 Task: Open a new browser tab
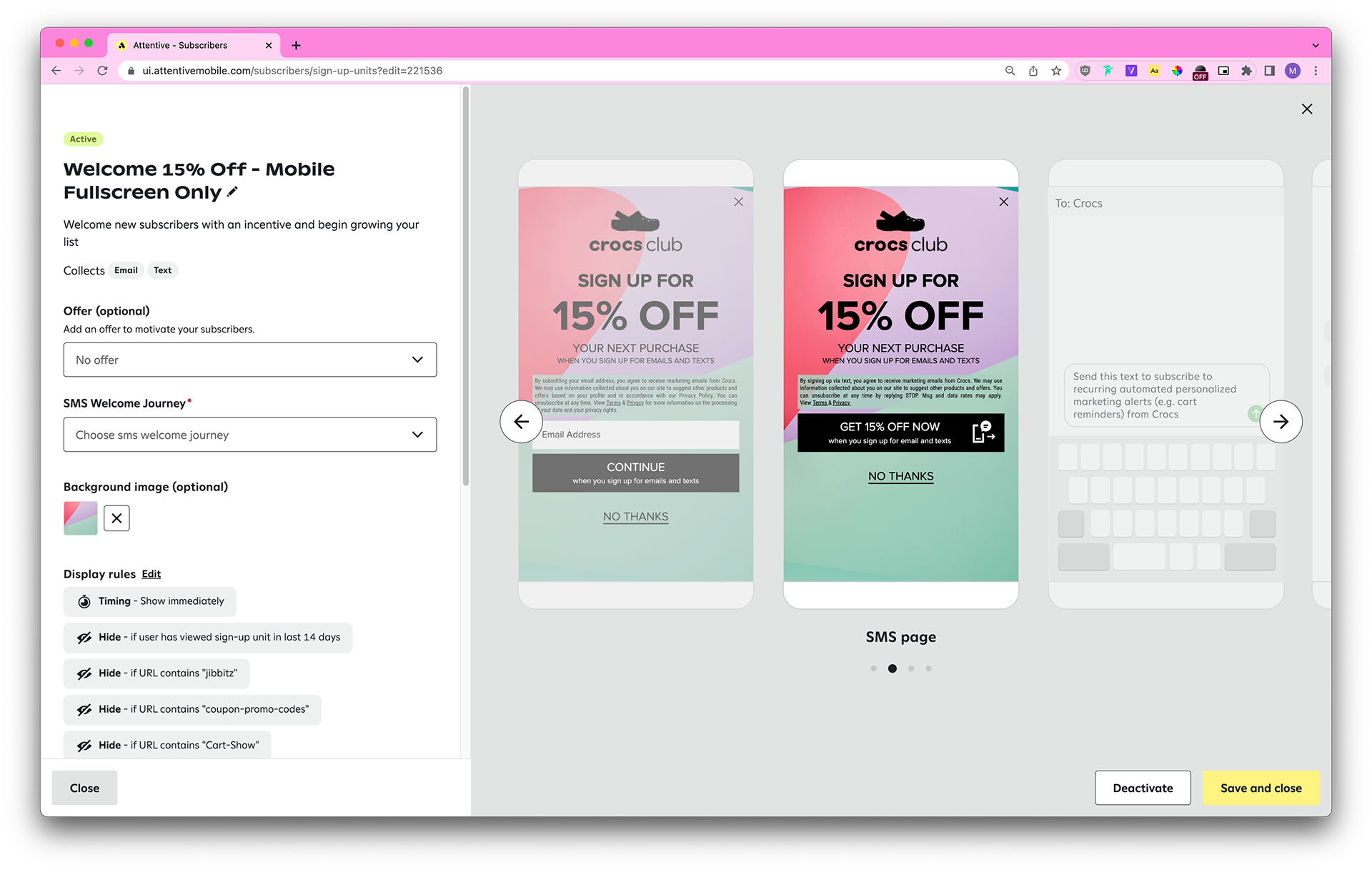296,45
